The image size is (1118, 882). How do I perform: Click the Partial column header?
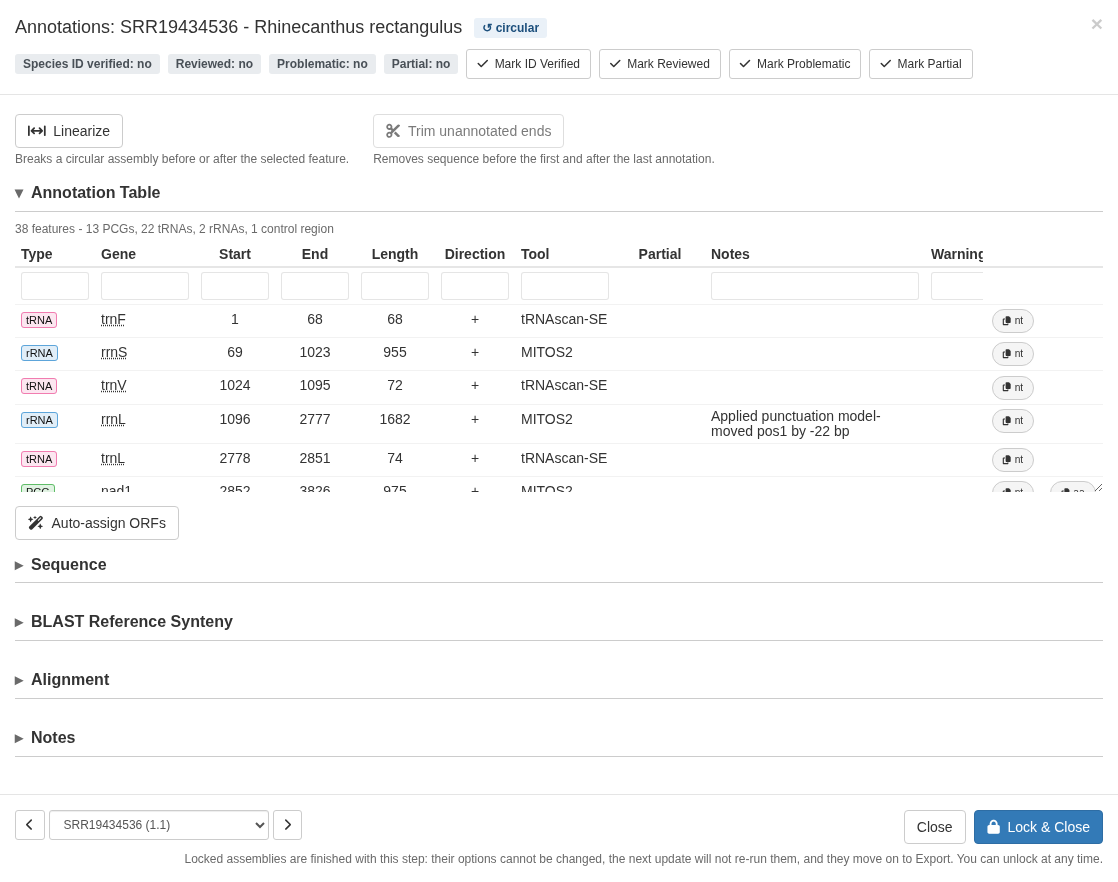(660, 255)
